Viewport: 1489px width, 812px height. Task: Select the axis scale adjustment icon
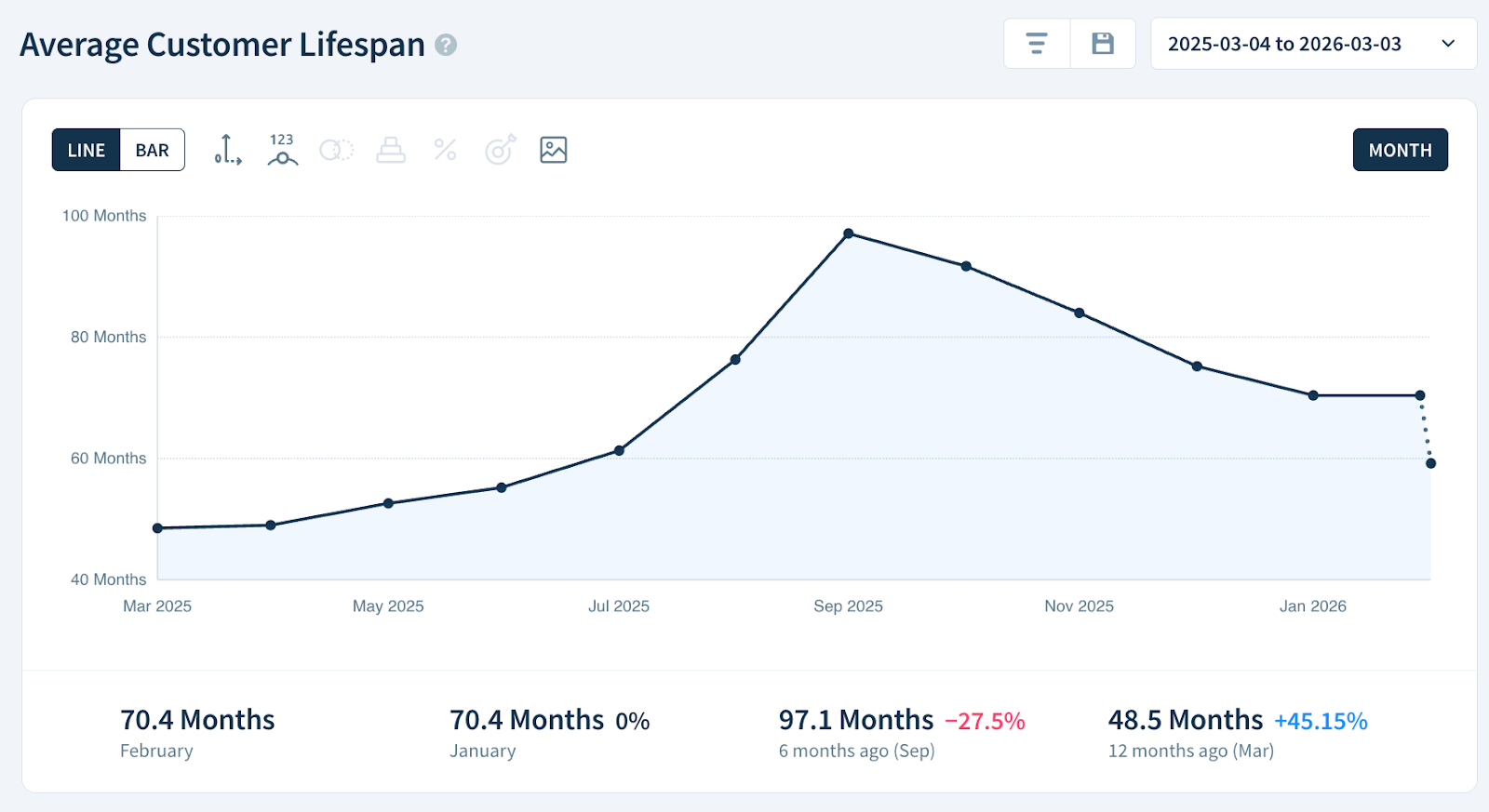pyautogui.click(x=226, y=150)
